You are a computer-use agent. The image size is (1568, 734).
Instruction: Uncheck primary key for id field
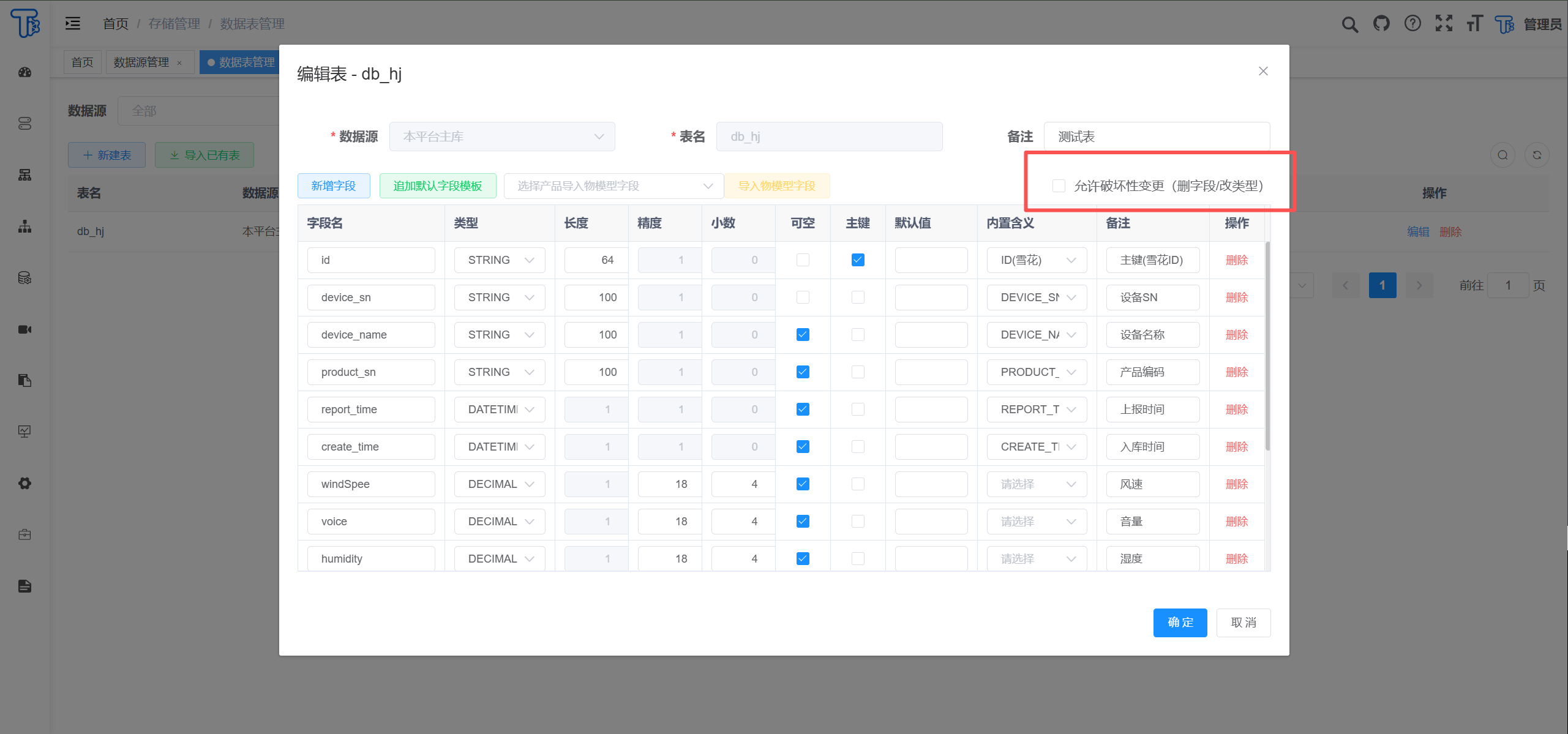click(858, 260)
